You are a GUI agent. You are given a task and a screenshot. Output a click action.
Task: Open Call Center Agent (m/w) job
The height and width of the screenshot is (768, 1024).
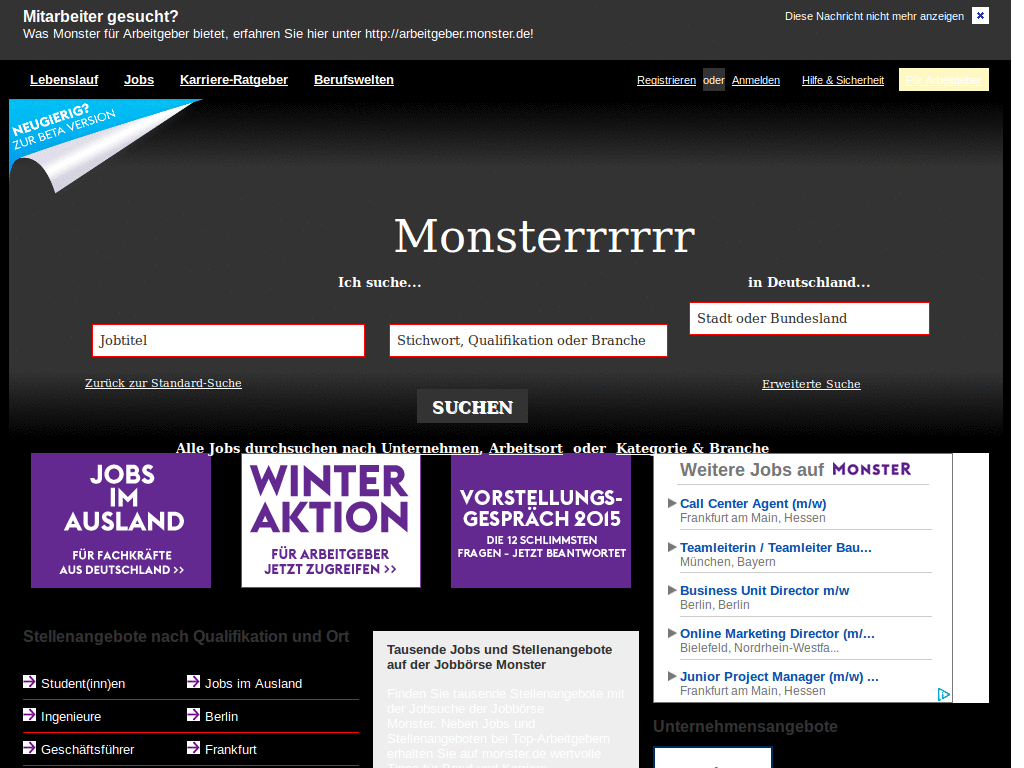click(753, 504)
